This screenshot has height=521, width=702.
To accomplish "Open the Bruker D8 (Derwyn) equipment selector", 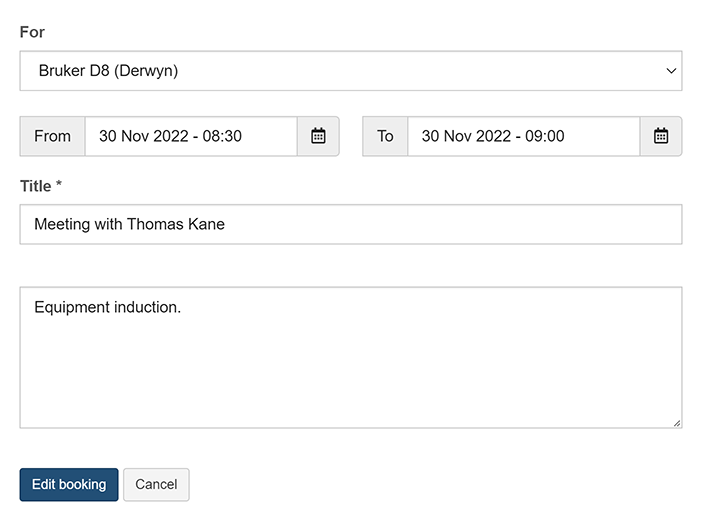I will [x=350, y=71].
